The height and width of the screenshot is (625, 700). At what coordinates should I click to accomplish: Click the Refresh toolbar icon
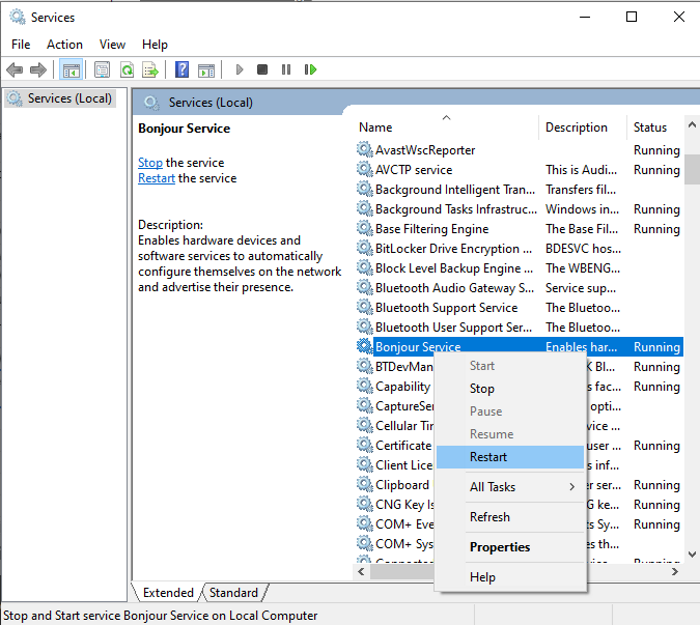[127, 70]
